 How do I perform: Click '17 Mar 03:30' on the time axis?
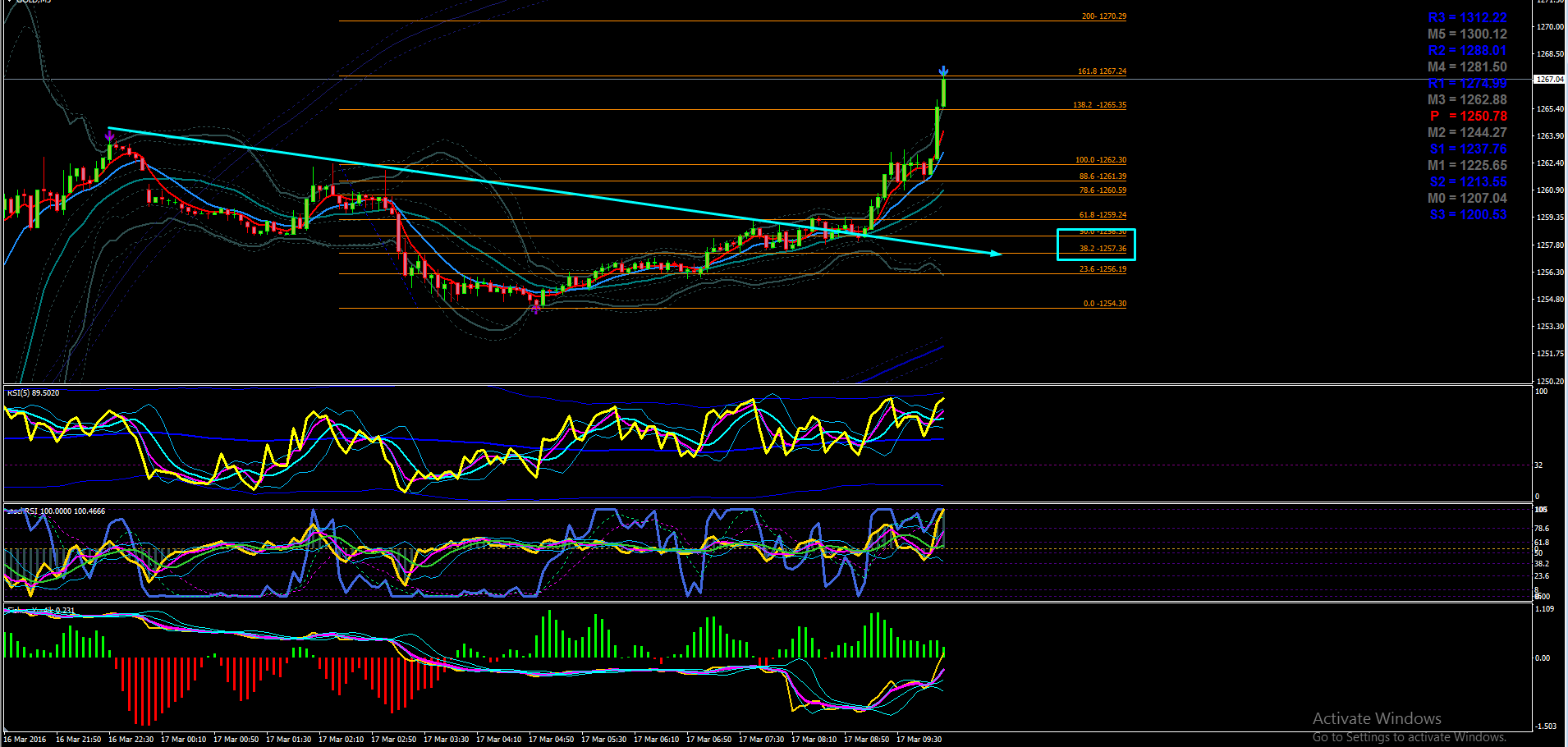446,740
